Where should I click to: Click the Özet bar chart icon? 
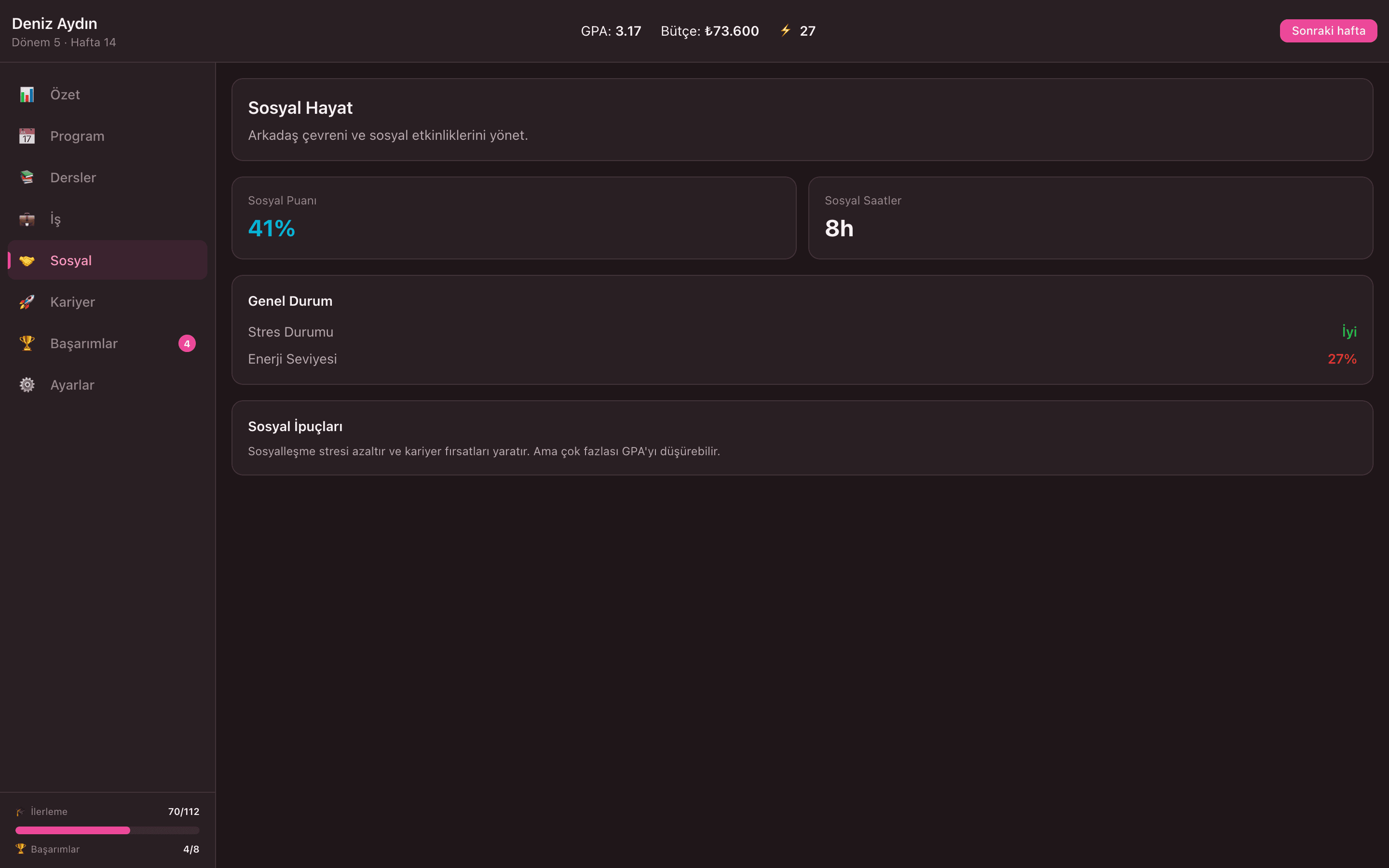27,95
